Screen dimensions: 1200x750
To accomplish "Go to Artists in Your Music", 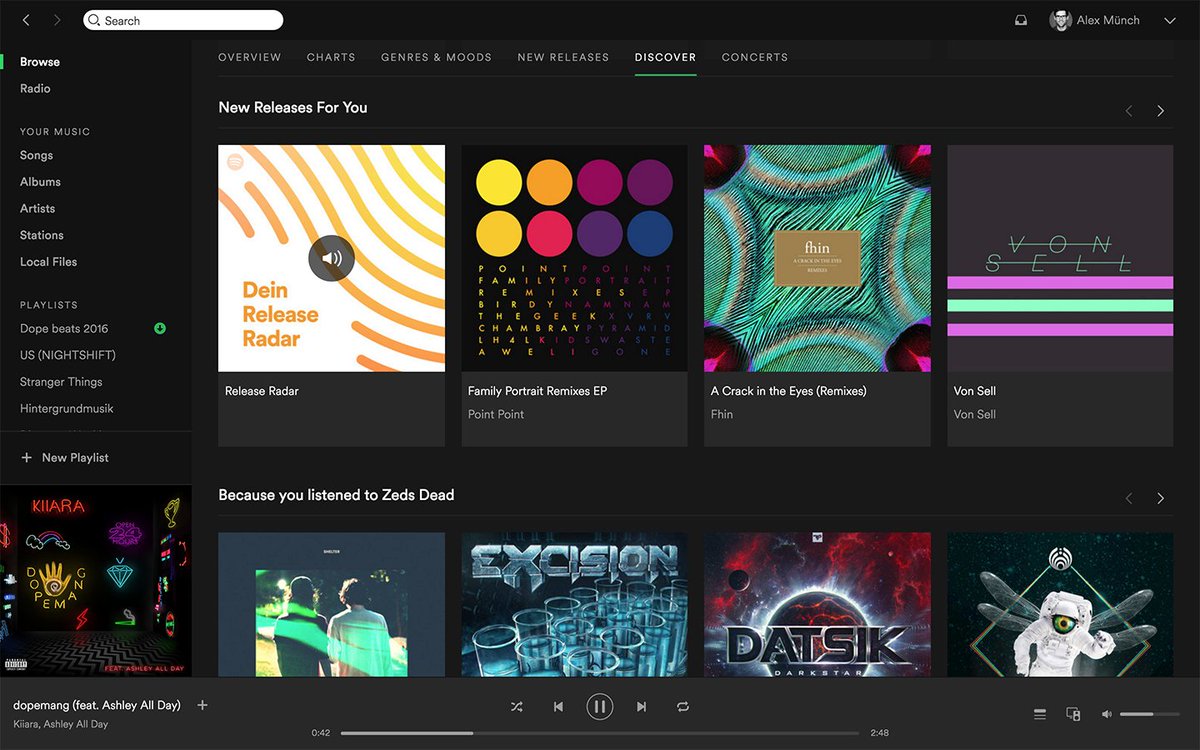I will [x=38, y=209].
